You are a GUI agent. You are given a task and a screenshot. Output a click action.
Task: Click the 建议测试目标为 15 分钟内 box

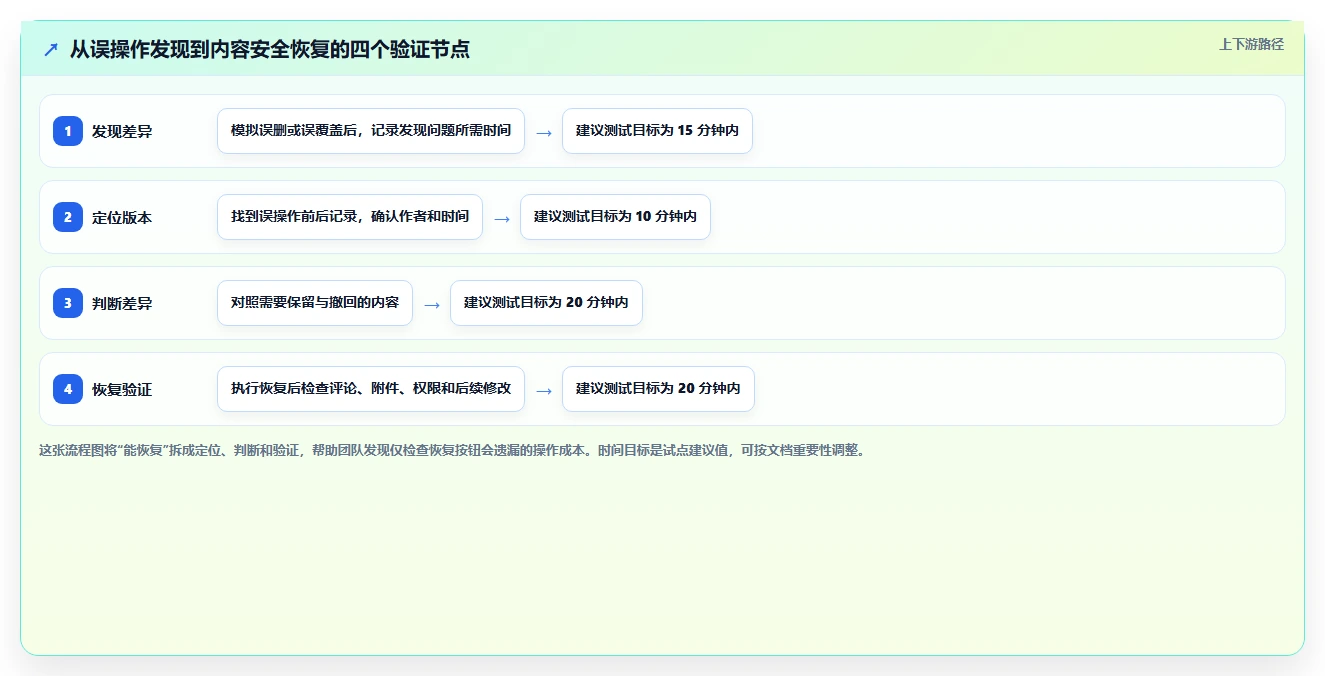657,131
